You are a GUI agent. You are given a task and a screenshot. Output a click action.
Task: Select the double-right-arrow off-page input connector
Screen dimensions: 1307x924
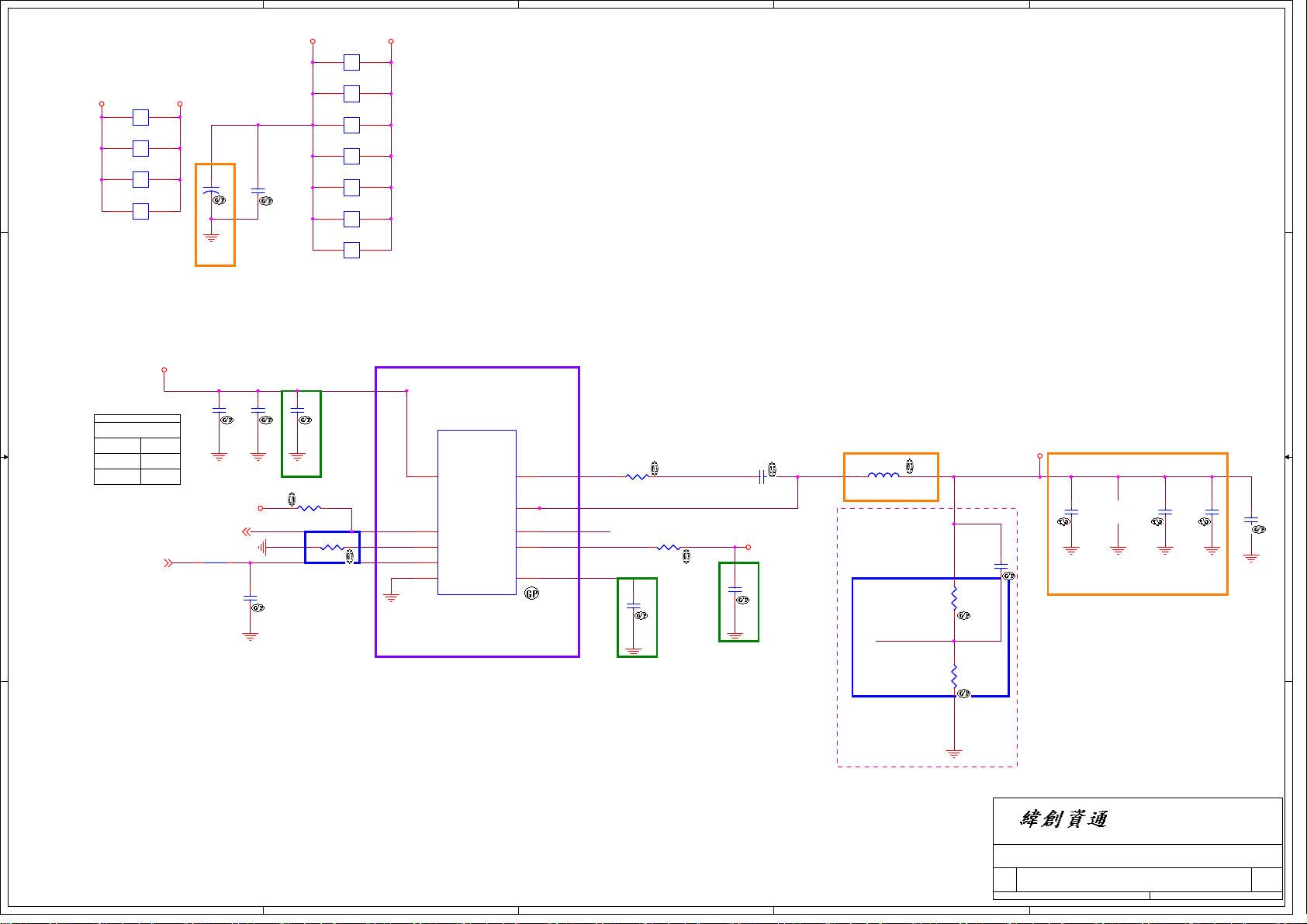coord(168,562)
